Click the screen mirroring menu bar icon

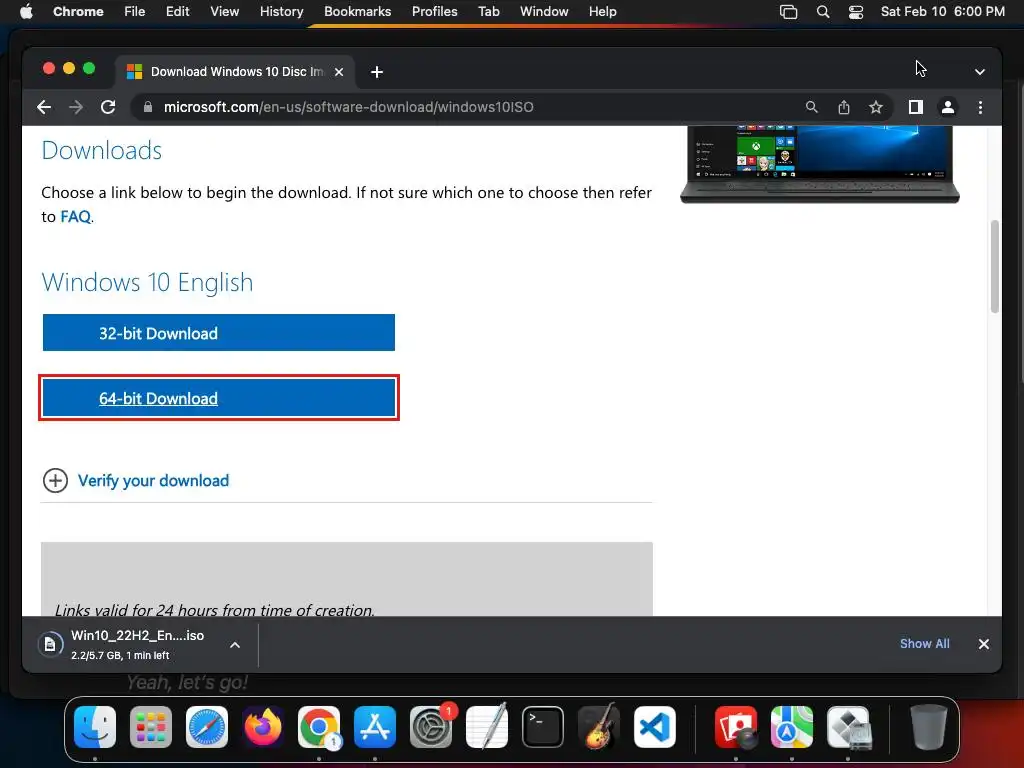[x=788, y=12]
